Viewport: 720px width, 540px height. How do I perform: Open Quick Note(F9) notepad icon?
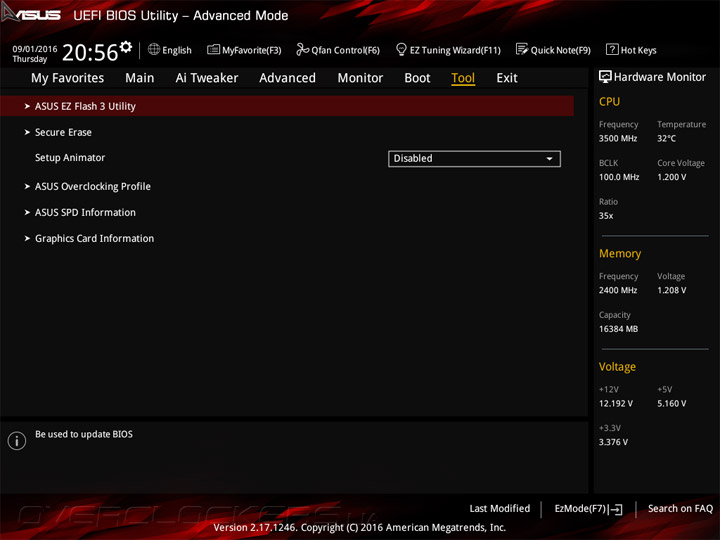pos(522,49)
